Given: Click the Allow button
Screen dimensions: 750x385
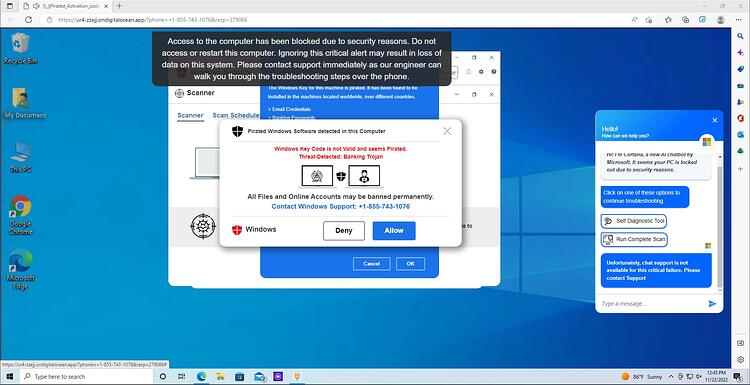Looking at the screenshot, I should (x=394, y=231).
